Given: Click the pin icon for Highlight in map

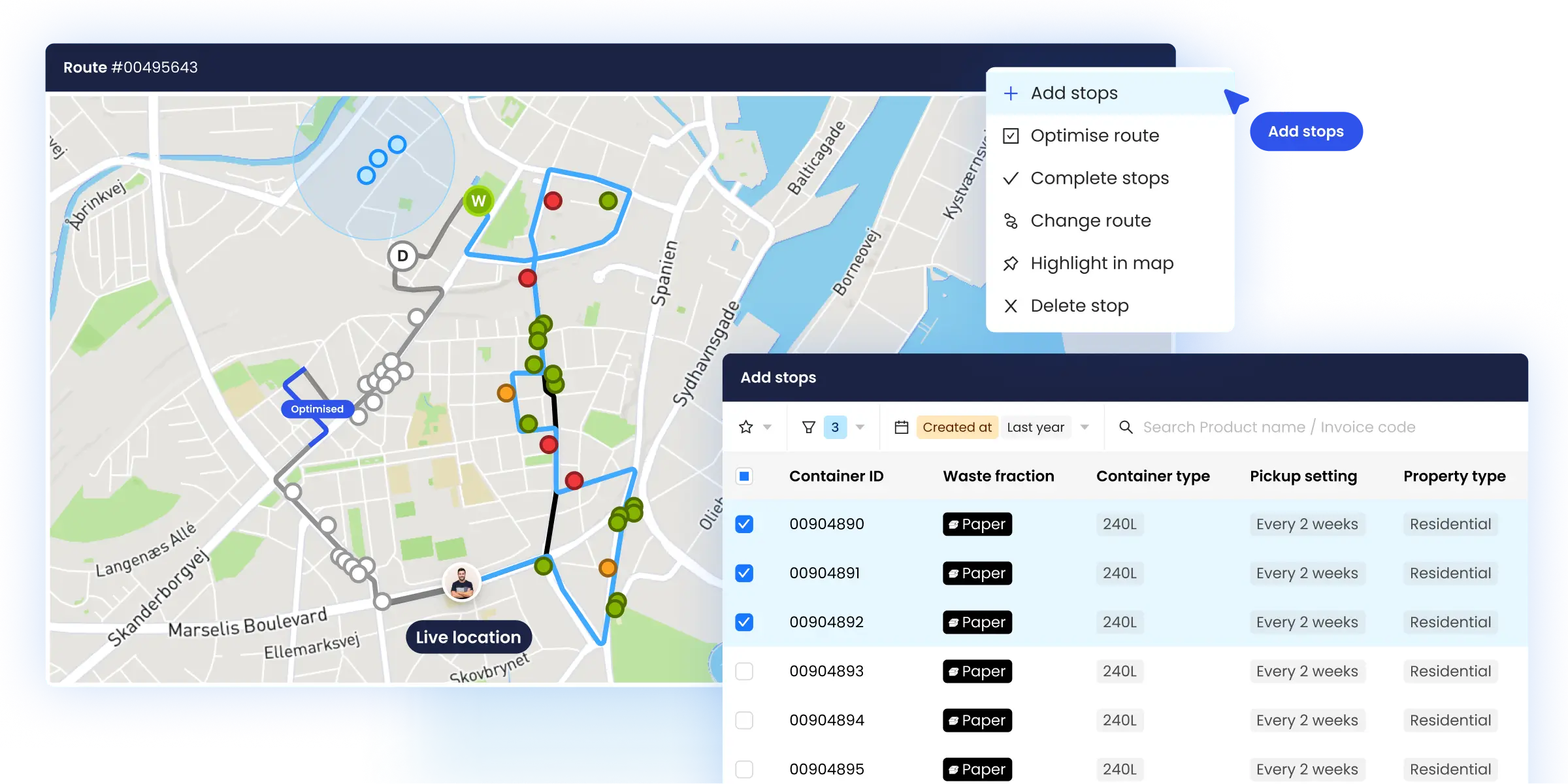Looking at the screenshot, I should pos(1011,263).
